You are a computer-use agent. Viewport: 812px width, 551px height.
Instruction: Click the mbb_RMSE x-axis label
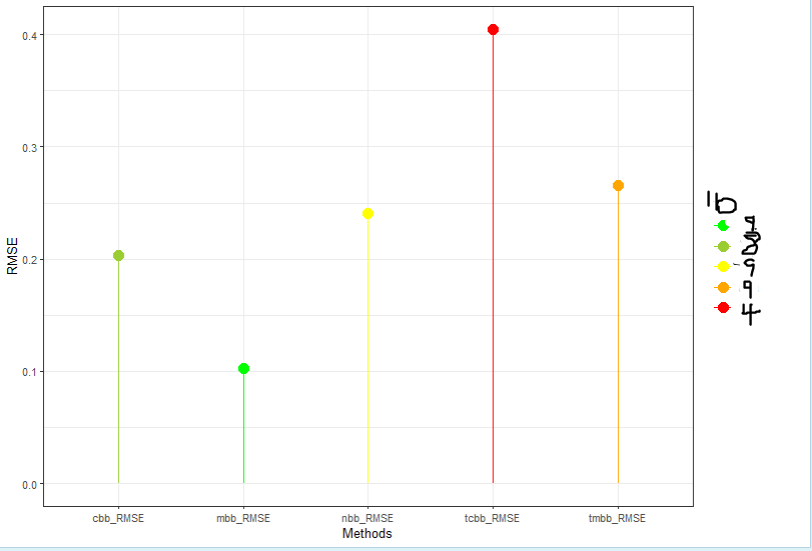(243, 518)
